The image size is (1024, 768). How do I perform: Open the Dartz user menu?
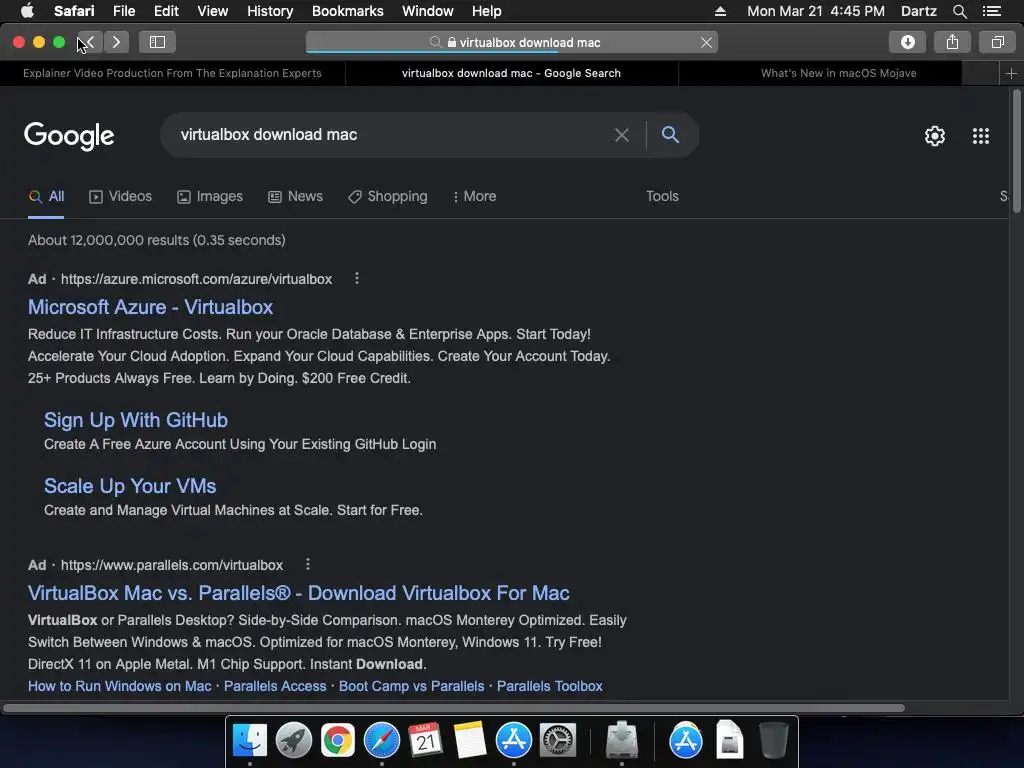click(918, 11)
